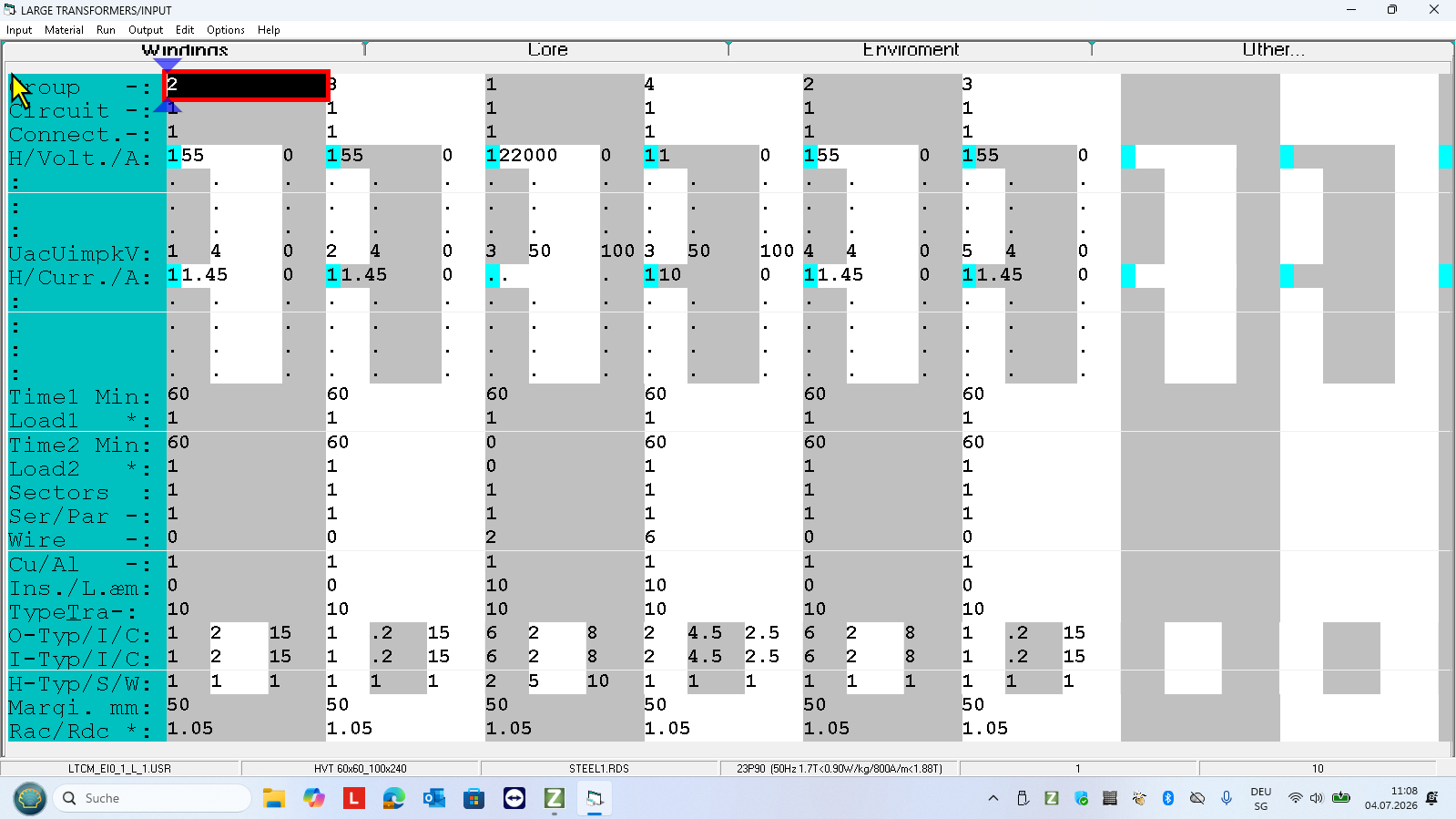Screen dimensions: 1456x819
Task: Select the Other... tab
Action: point(1273,50)
